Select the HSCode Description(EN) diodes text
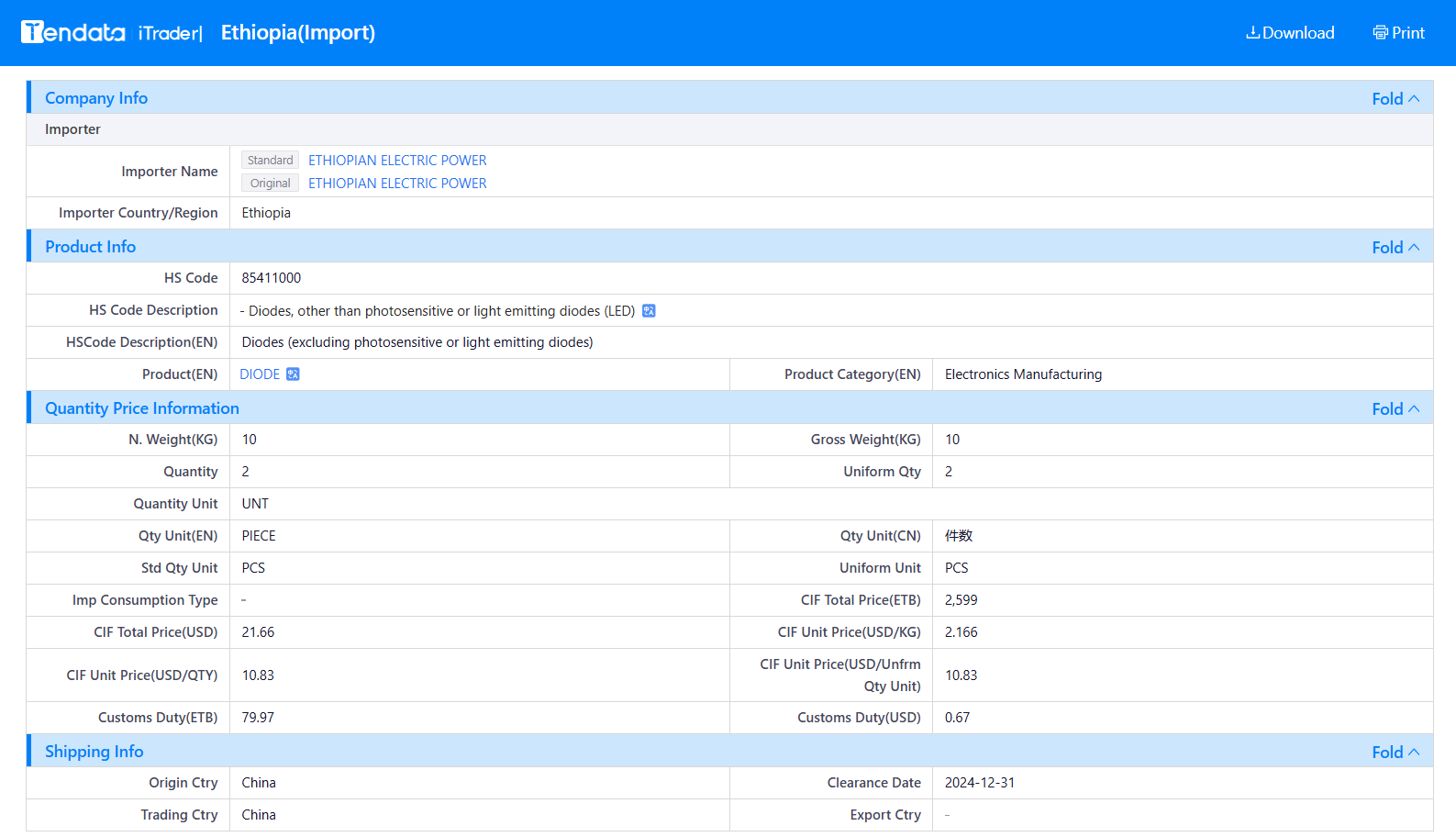 [417, 342]
